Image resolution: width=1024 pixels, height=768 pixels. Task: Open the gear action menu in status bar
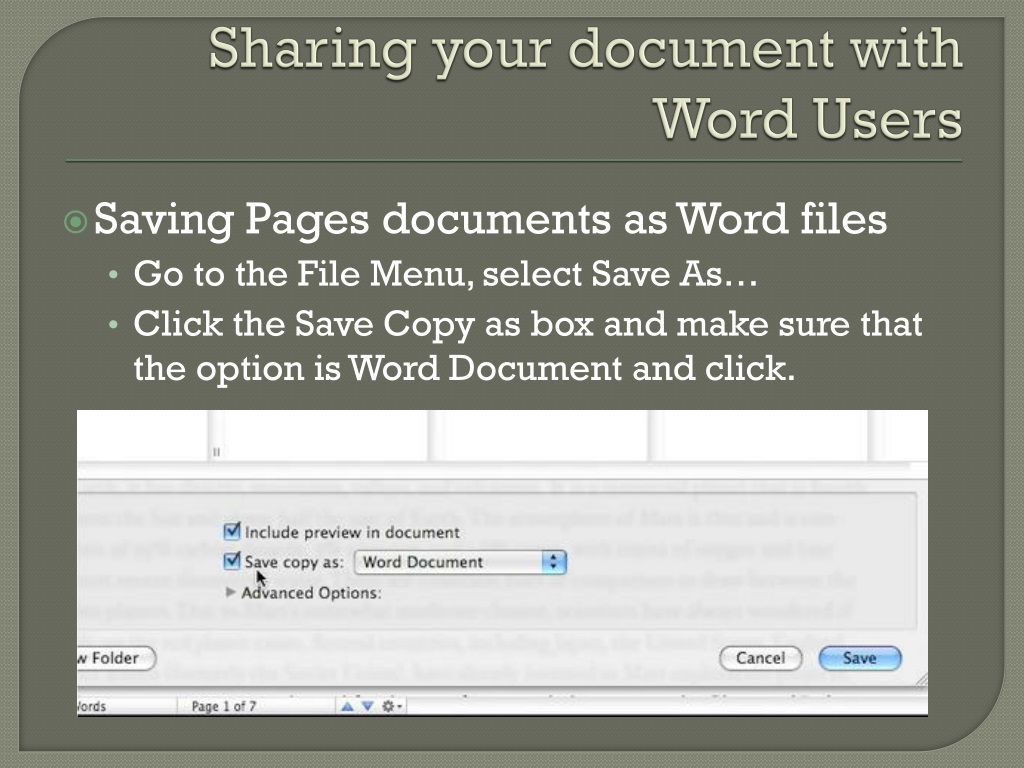392,706
